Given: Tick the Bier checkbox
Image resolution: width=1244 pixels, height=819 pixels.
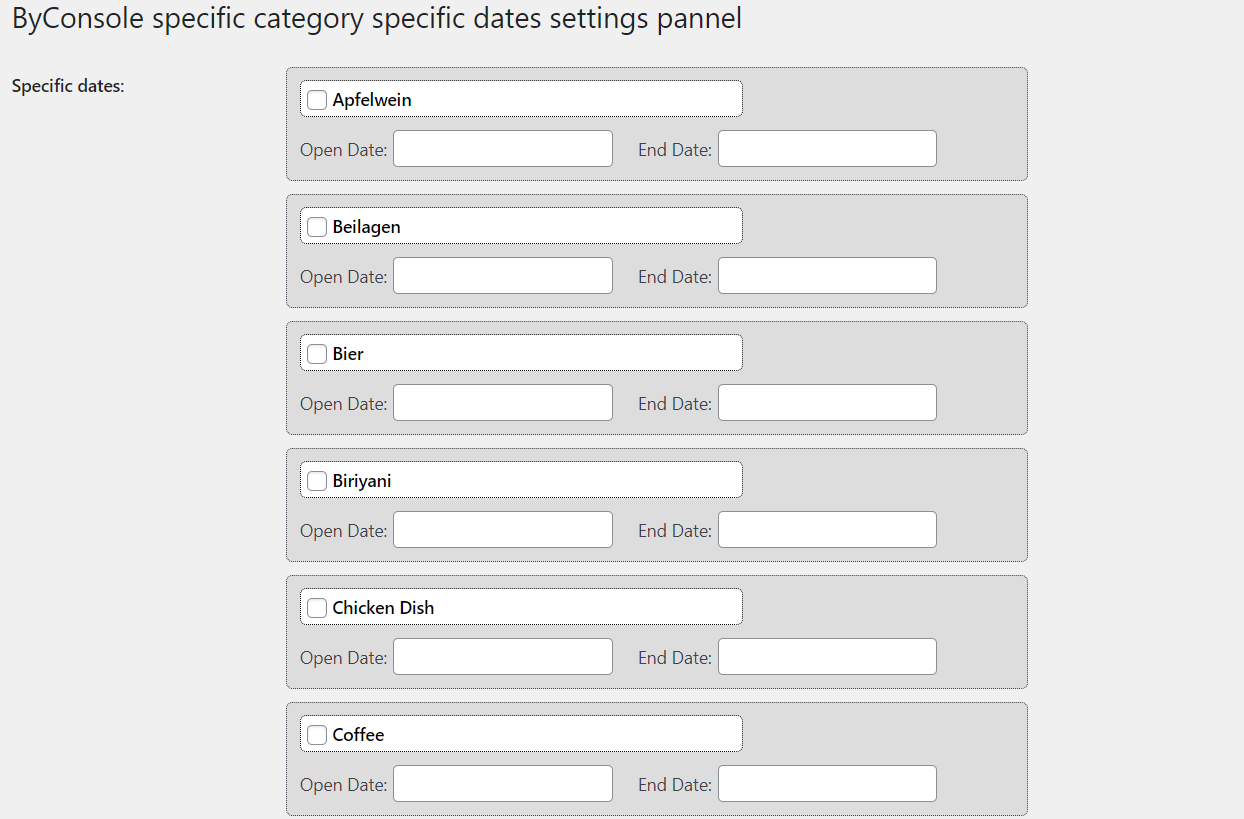Looking at the screenshot, I should [x=316, y=353].
